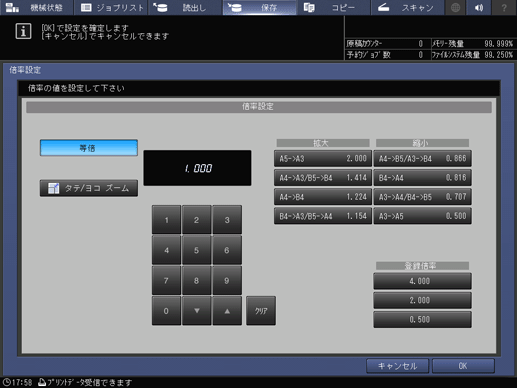Open タテ/ヨコ ズーム setting
Screen dimensions: 517x388
click(89, 188)
